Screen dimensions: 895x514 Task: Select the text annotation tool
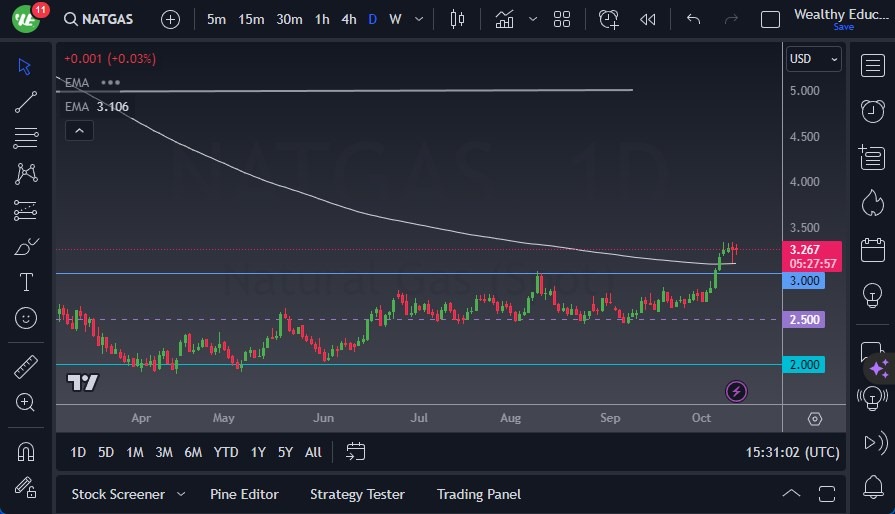tap(26, 282)
